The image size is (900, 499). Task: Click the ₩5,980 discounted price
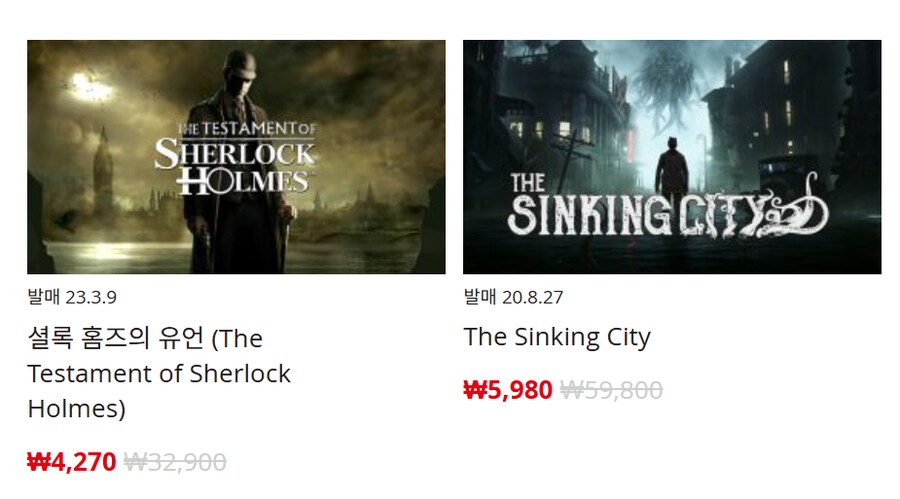click(x=508, y=390)
